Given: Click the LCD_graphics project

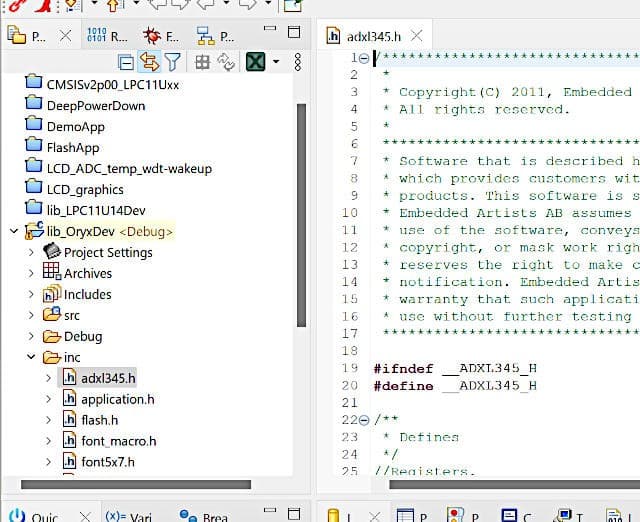Looking at the screenshot, I should point(85,189).
